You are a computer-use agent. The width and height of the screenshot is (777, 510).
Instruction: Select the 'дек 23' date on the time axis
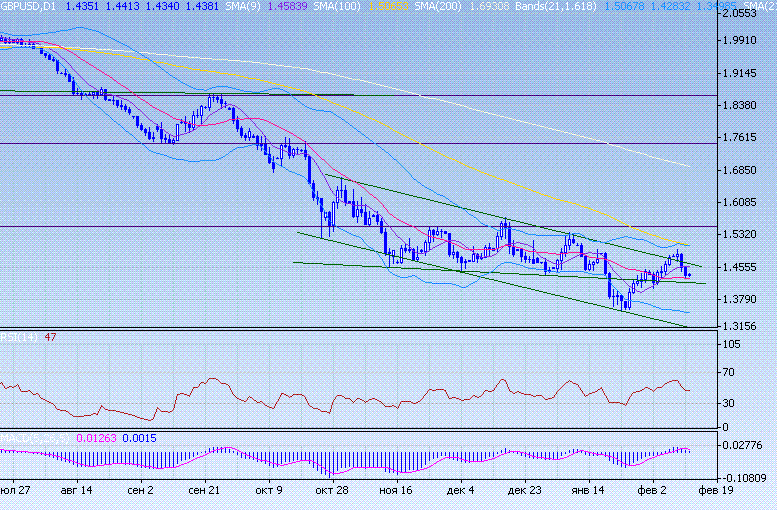coord(523,492)
